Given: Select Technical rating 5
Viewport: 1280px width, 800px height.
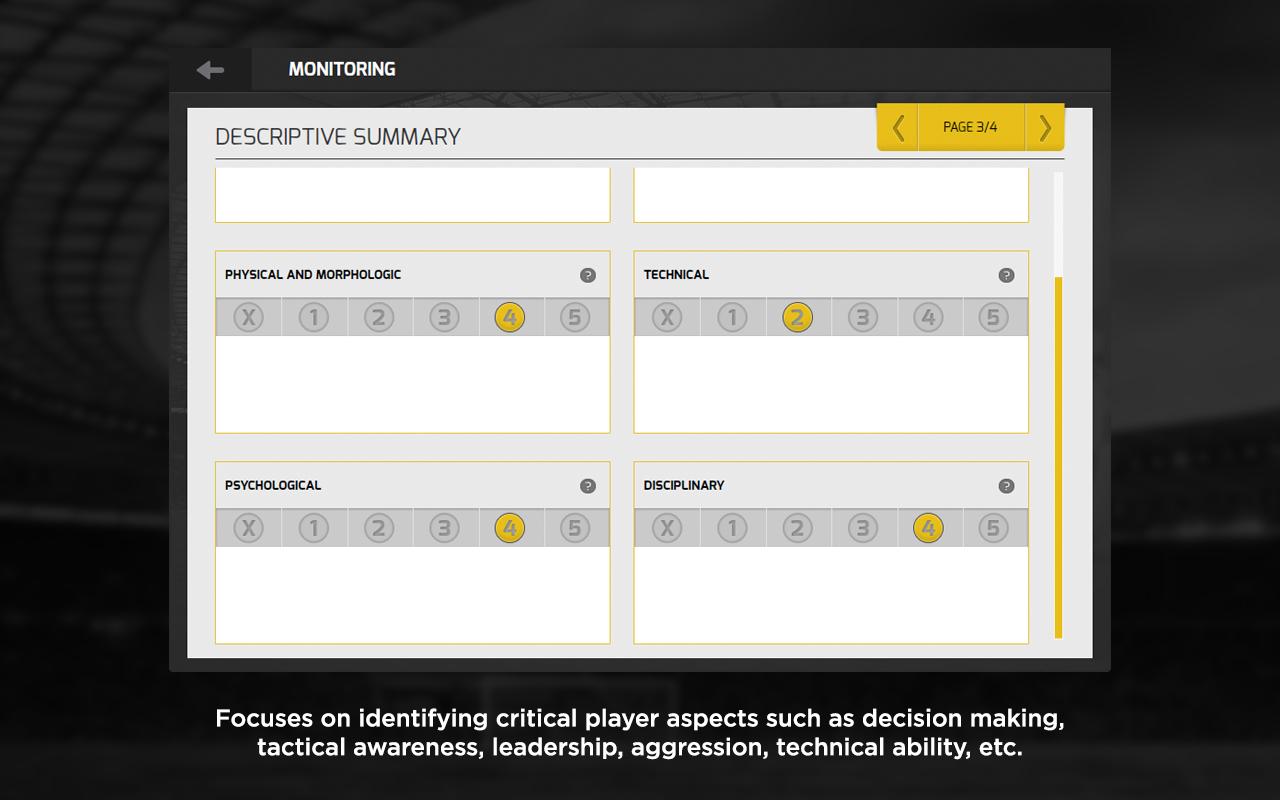Looking at the screenshot, I should point(993,318).
